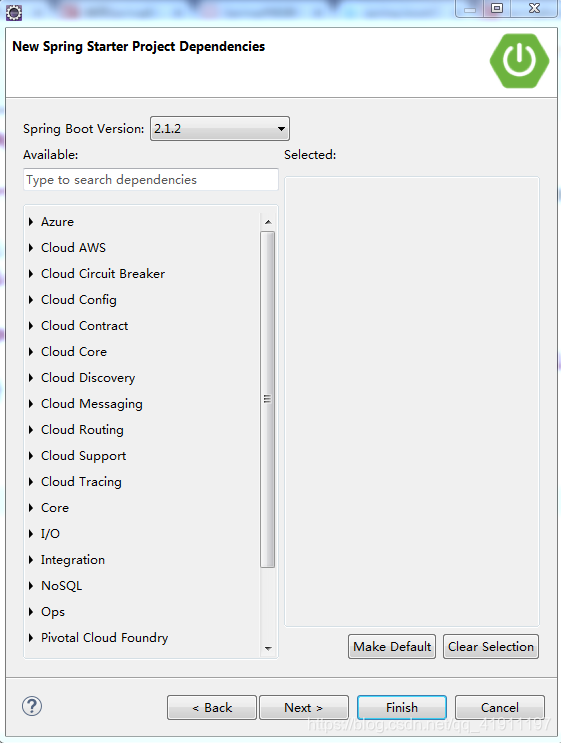This screenshot has height=743, width=561.
Task: Expand the Cloud Discovery category arrow
Action: point(31,378)
